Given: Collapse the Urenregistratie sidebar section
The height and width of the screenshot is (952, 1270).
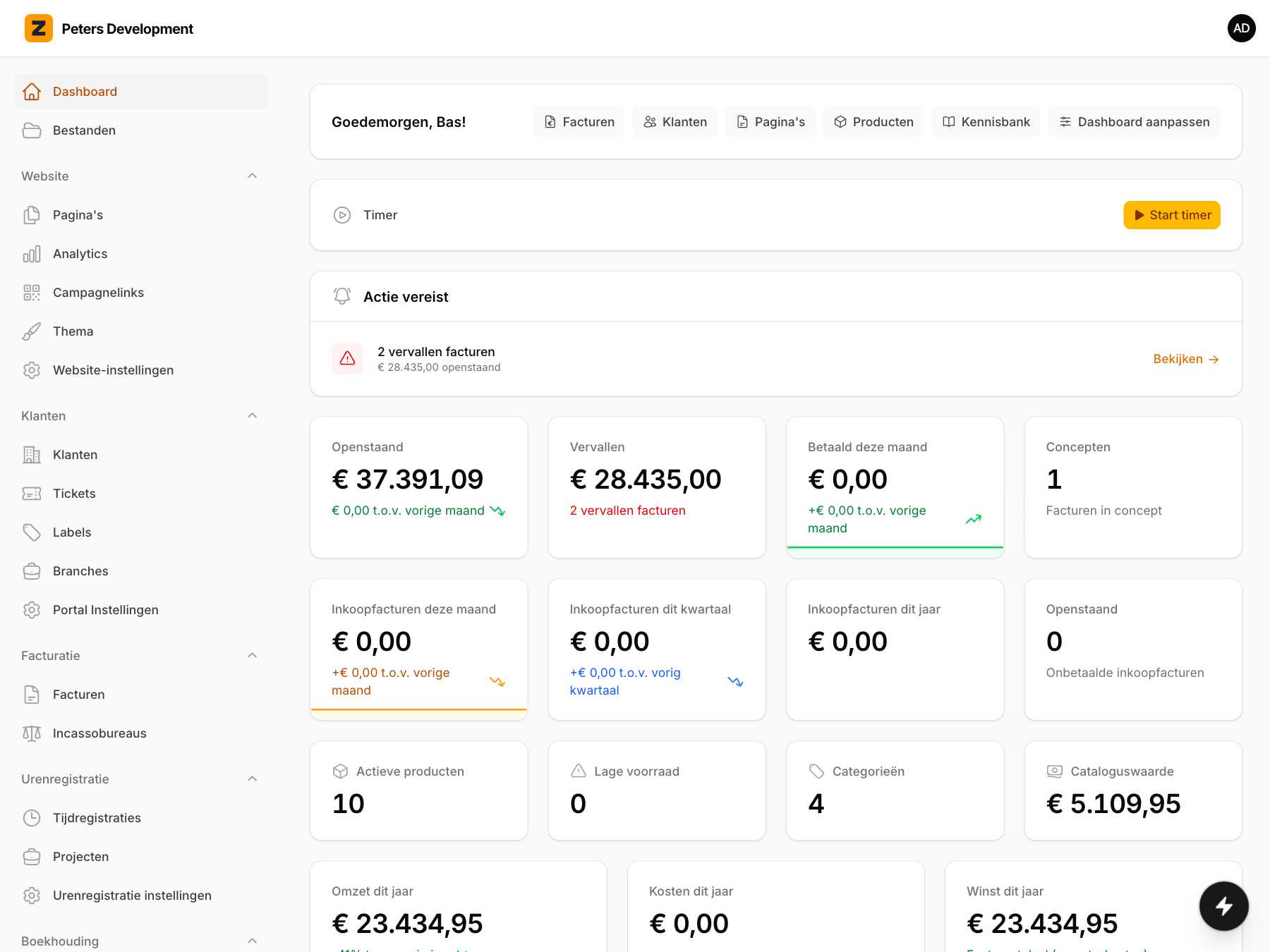Looking at the screenshot, I should [x=253, y=779].
